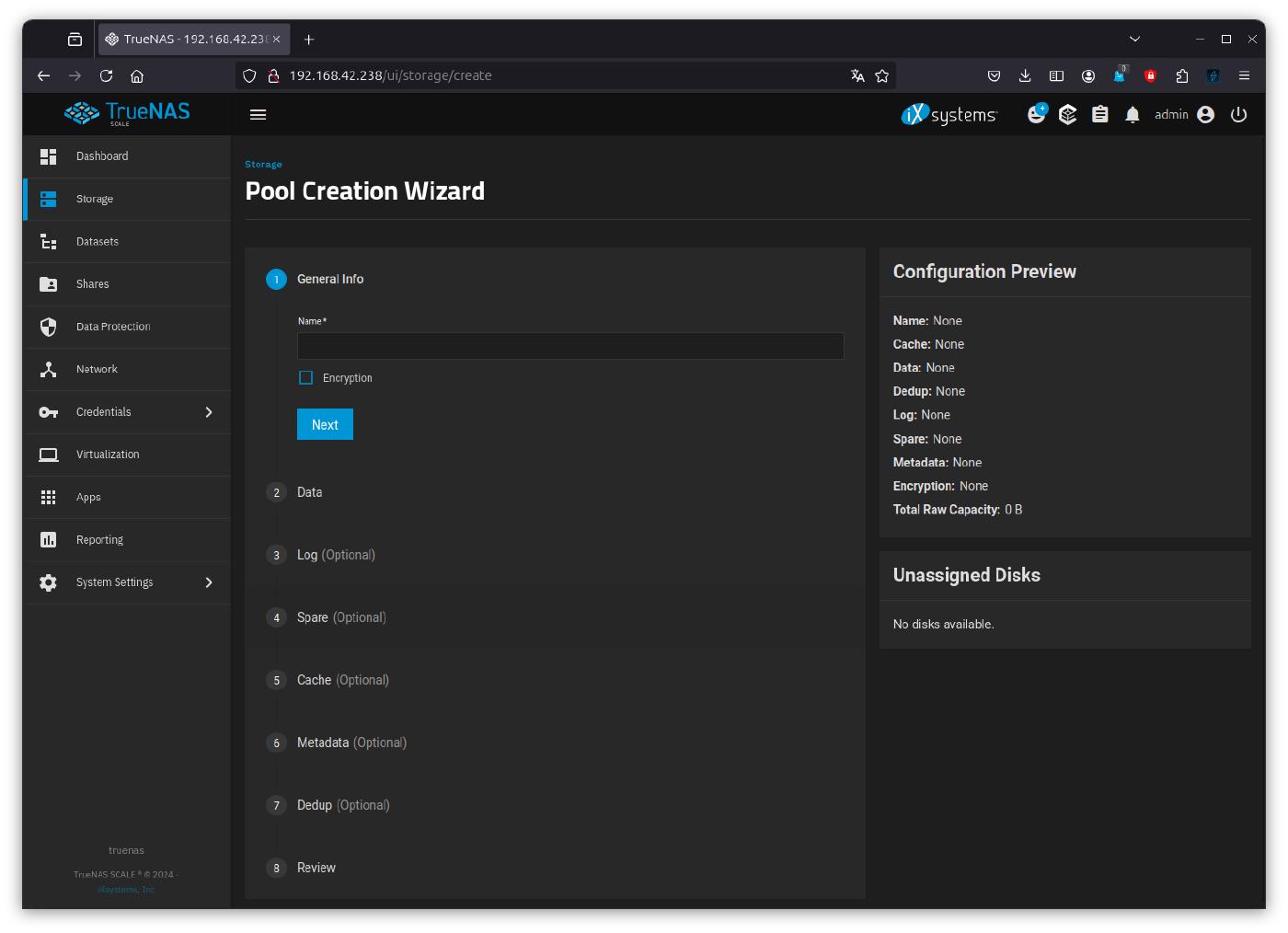The image size is (1288, 933).
Task: Expand the Credentials submenu
Action: coord(209,412)
